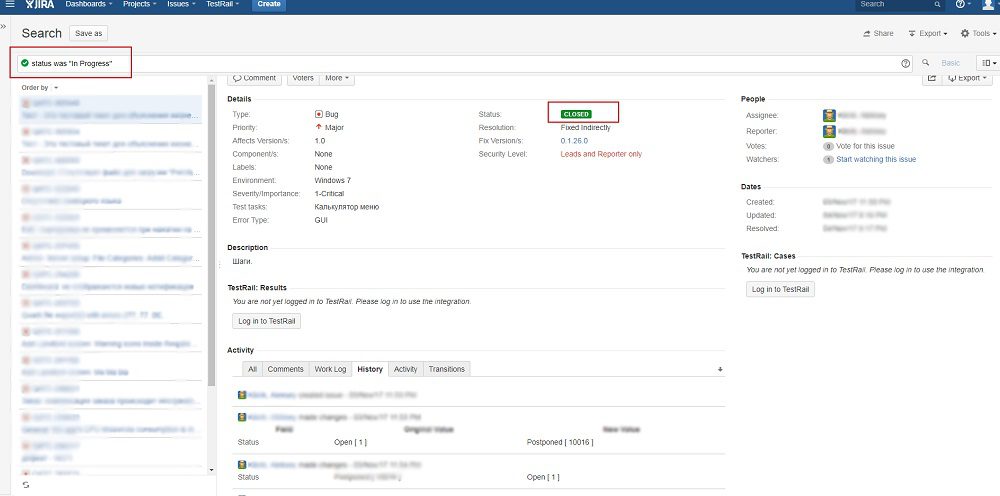Open search Export dropdown in page header
1000x496 pixels.
click(x=929, y=33)
